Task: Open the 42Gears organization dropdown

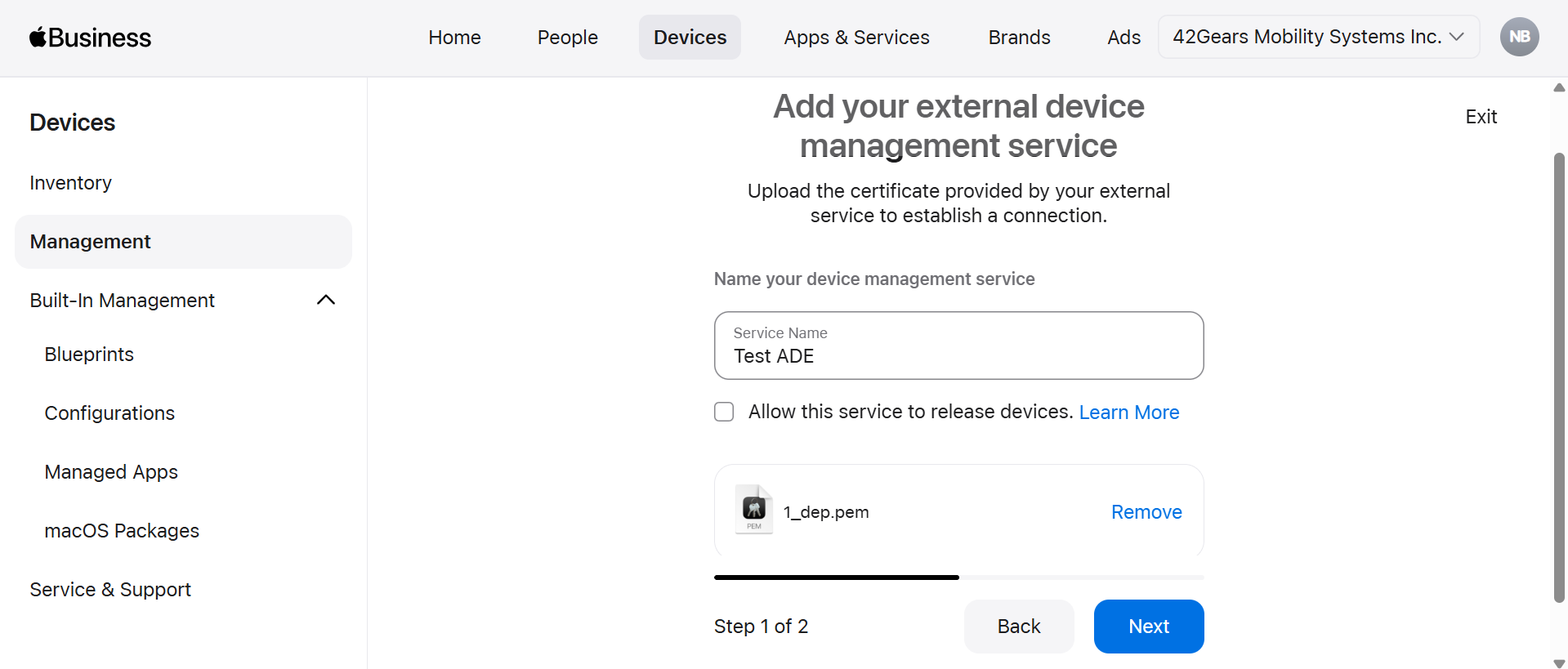Action: click(x=1317, y=37)
